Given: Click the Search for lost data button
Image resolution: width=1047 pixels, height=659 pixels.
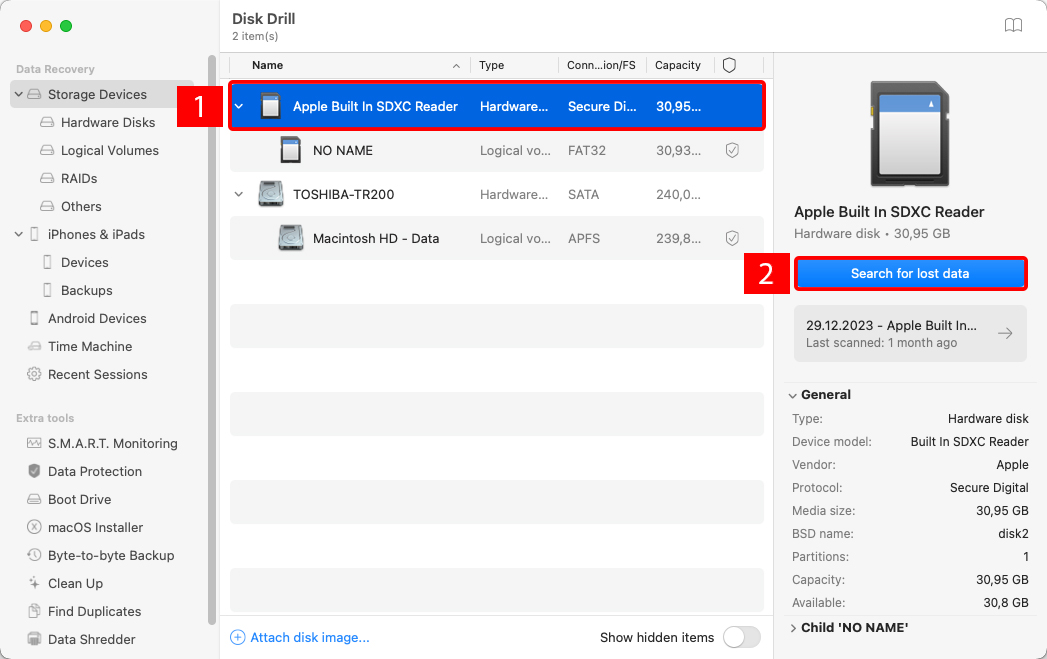Looking at the screenshot, I should coord(910,274).
